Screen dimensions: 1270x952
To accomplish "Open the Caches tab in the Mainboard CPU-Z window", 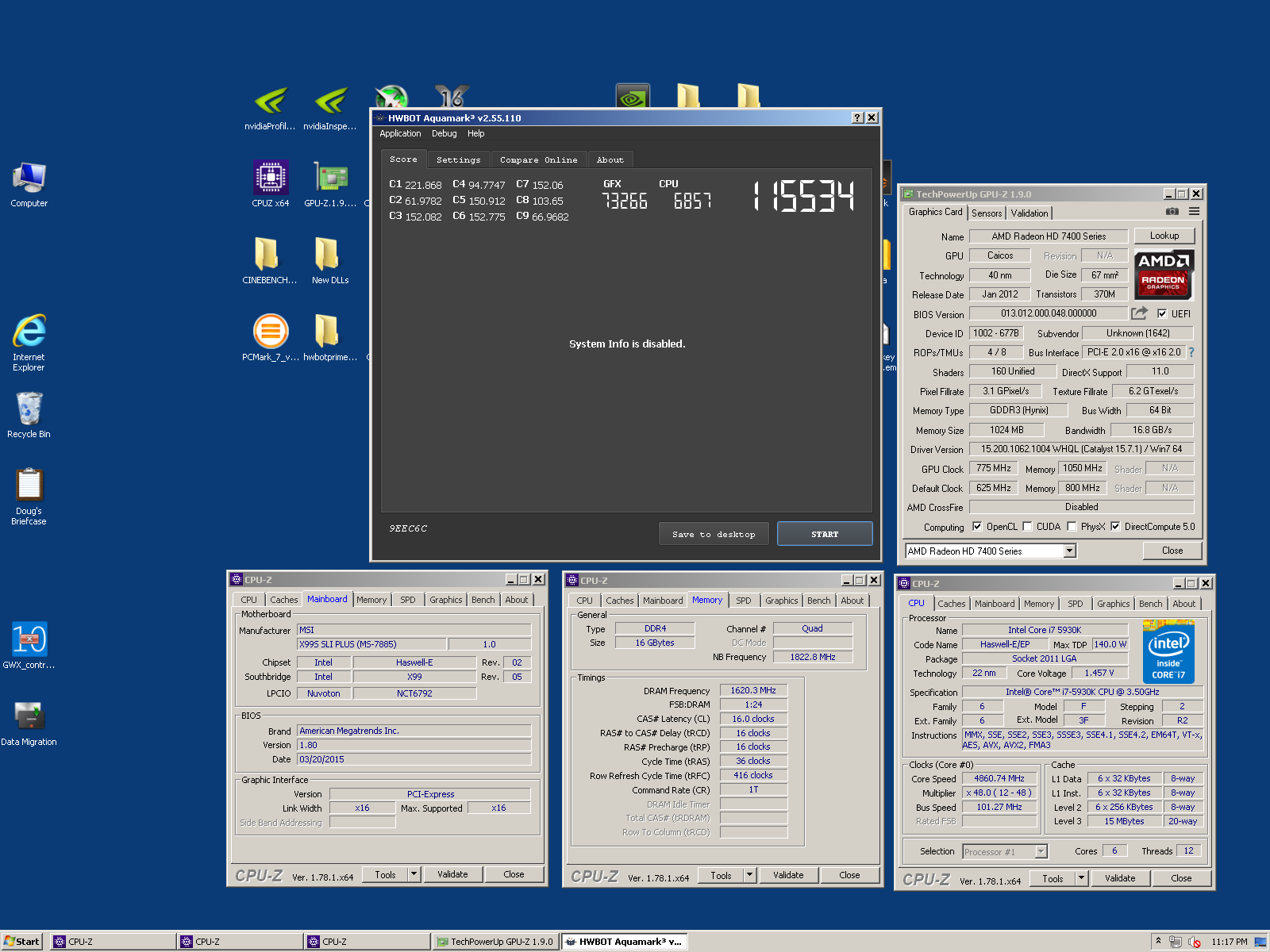I will click(284, 600).
